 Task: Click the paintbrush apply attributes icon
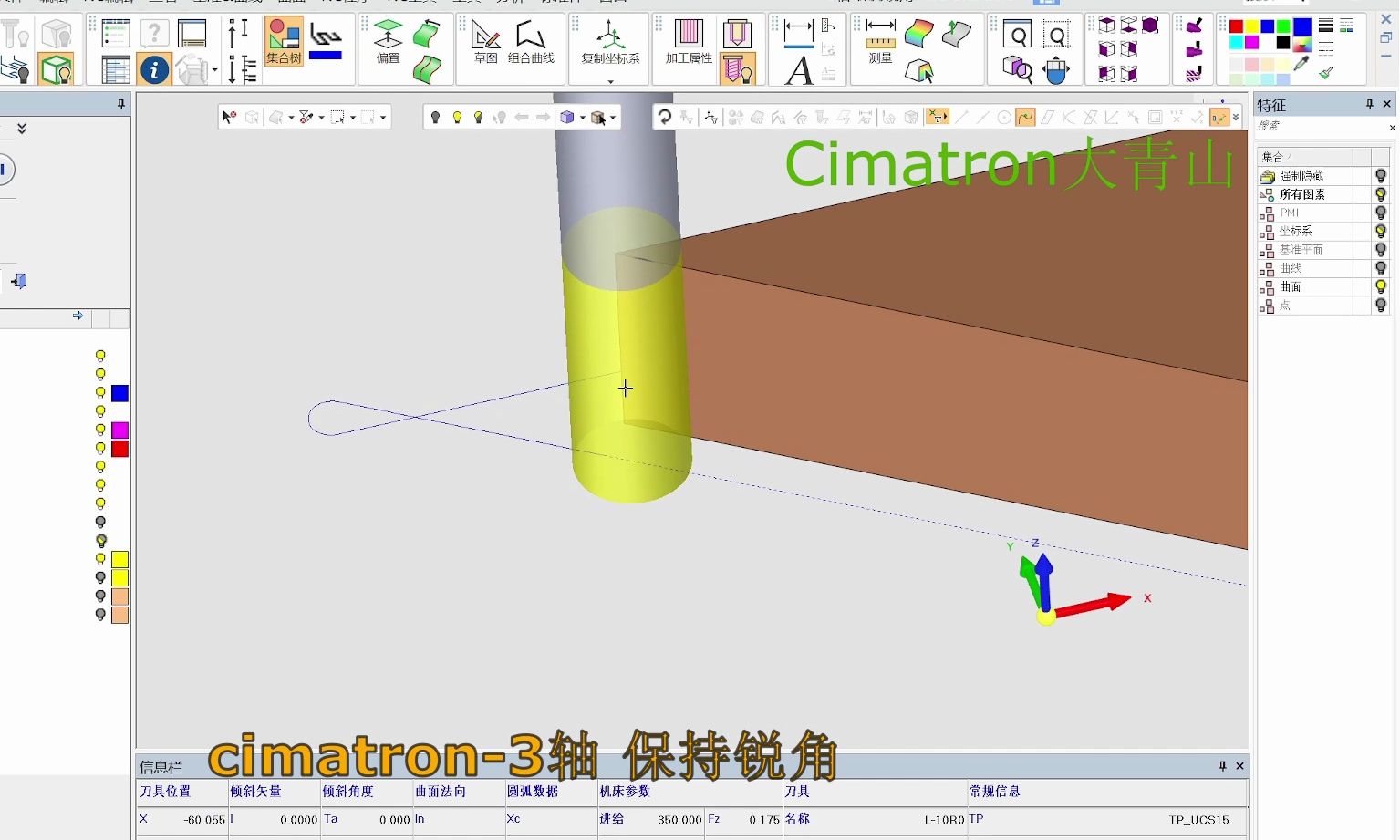click(x=1326, y=71)
